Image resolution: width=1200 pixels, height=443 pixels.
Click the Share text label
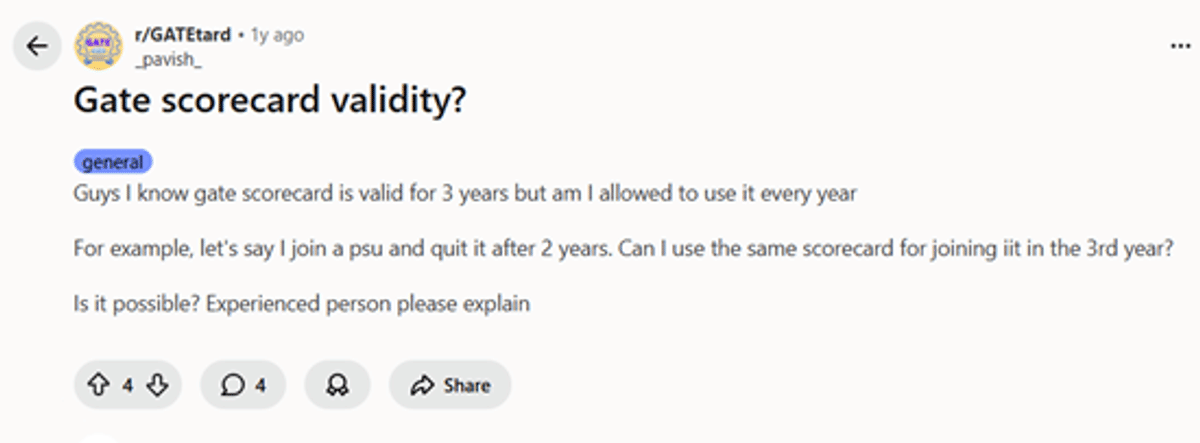tap(467, 385)
